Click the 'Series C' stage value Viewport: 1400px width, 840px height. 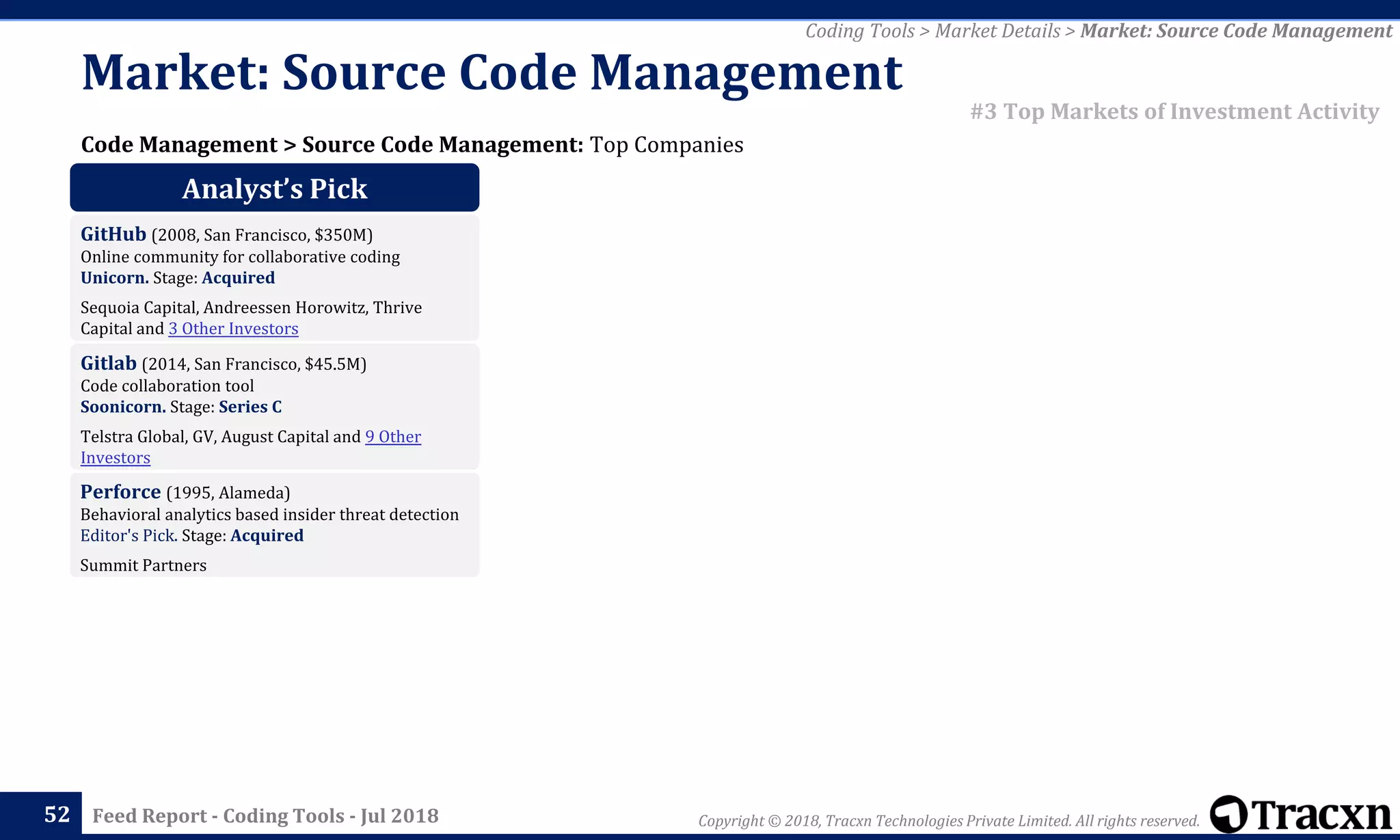click(250, 407)
